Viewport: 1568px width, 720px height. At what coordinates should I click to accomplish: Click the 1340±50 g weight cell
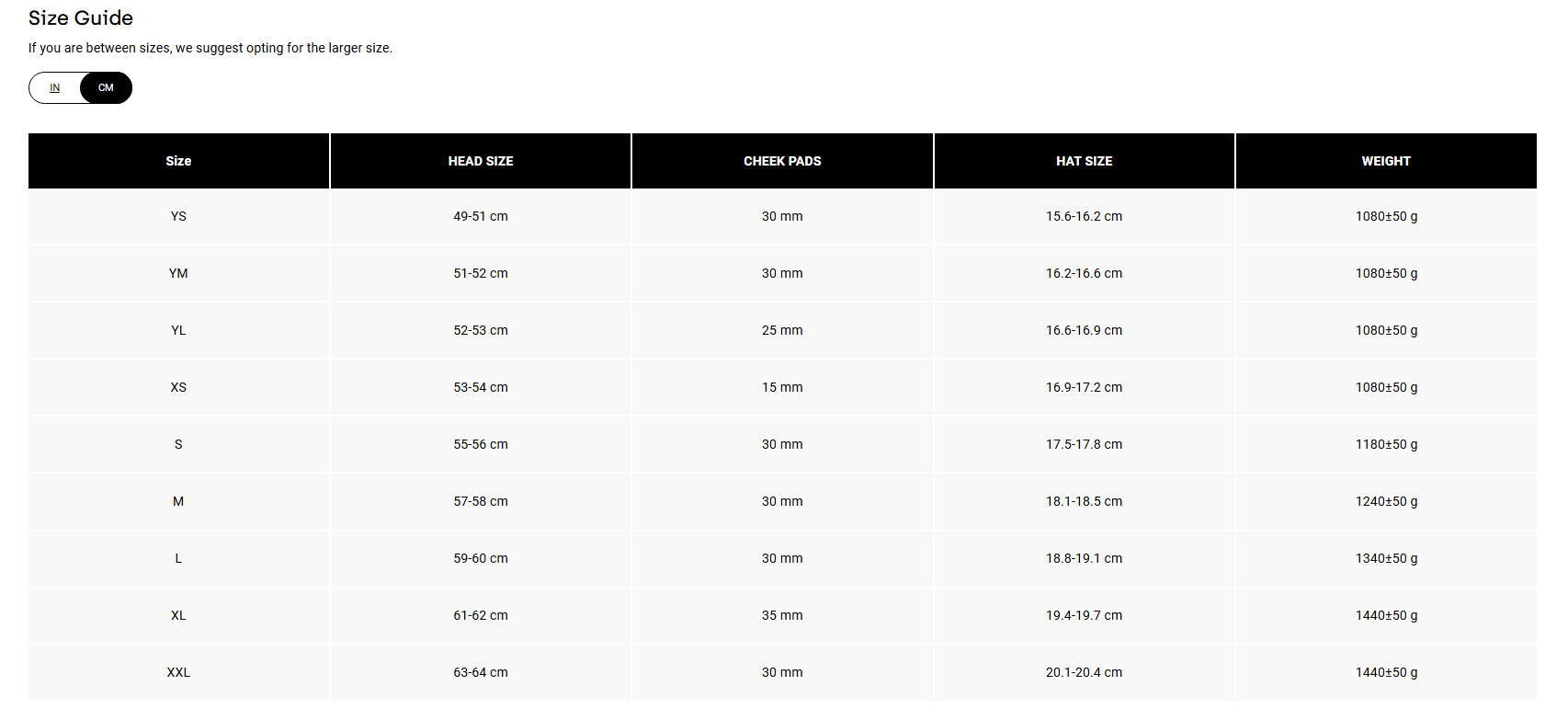coord(1386,558)
